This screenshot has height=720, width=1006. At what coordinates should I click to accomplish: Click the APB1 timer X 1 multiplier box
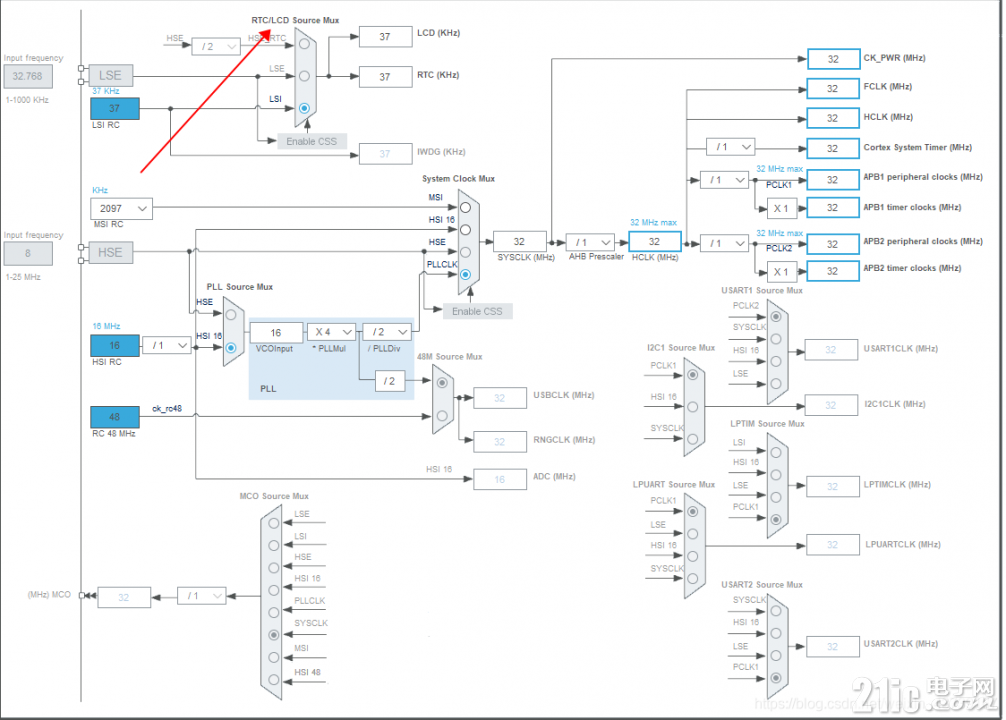tap(782, 208)
